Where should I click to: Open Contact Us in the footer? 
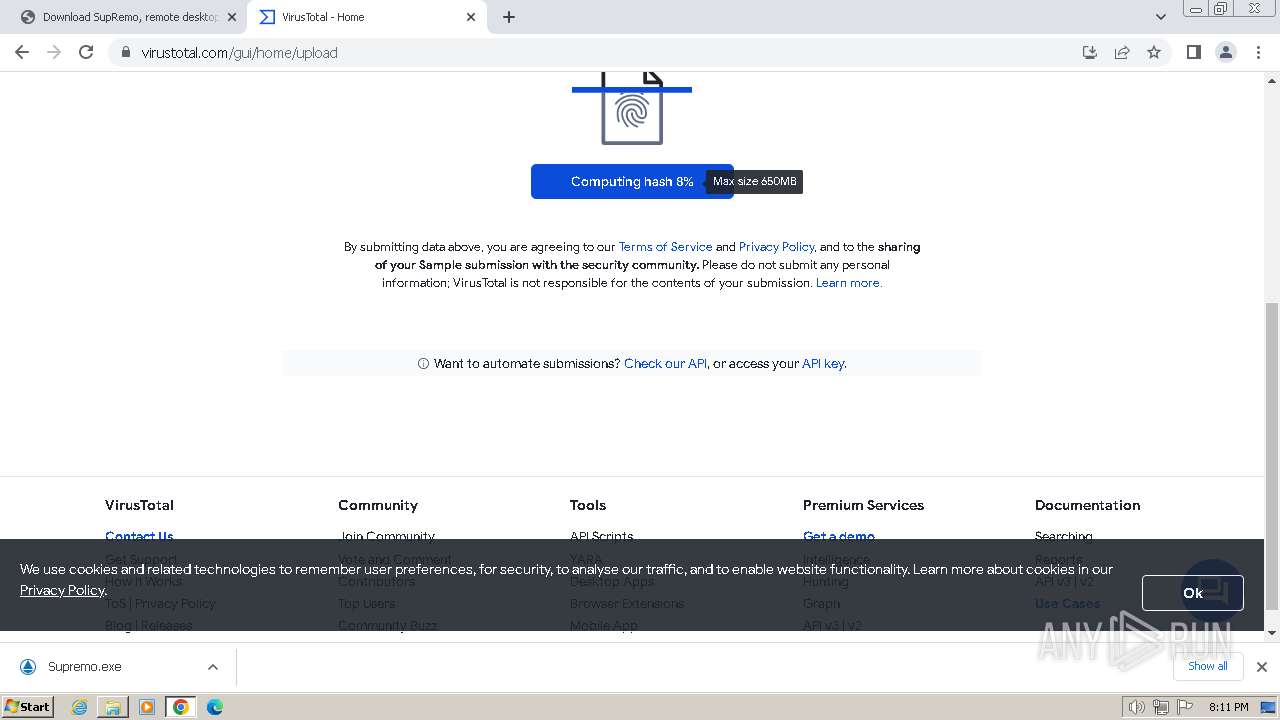click(139, 536)
